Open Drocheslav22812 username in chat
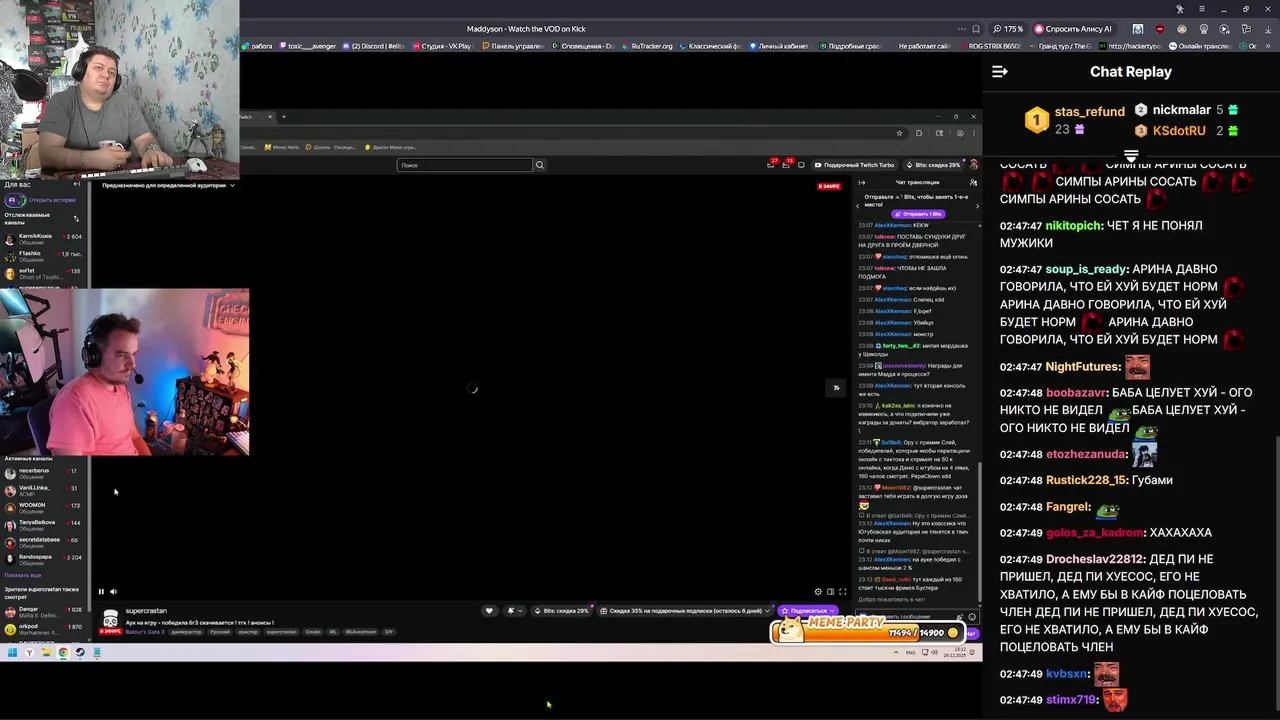The image size is (1280, 720). click(1094, 560)
